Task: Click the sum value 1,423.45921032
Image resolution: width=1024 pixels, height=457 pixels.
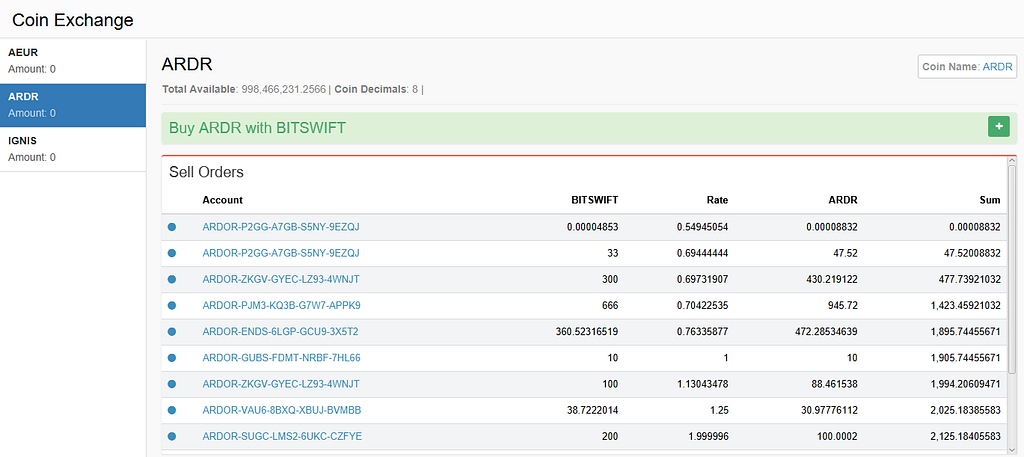Action: 968,305
